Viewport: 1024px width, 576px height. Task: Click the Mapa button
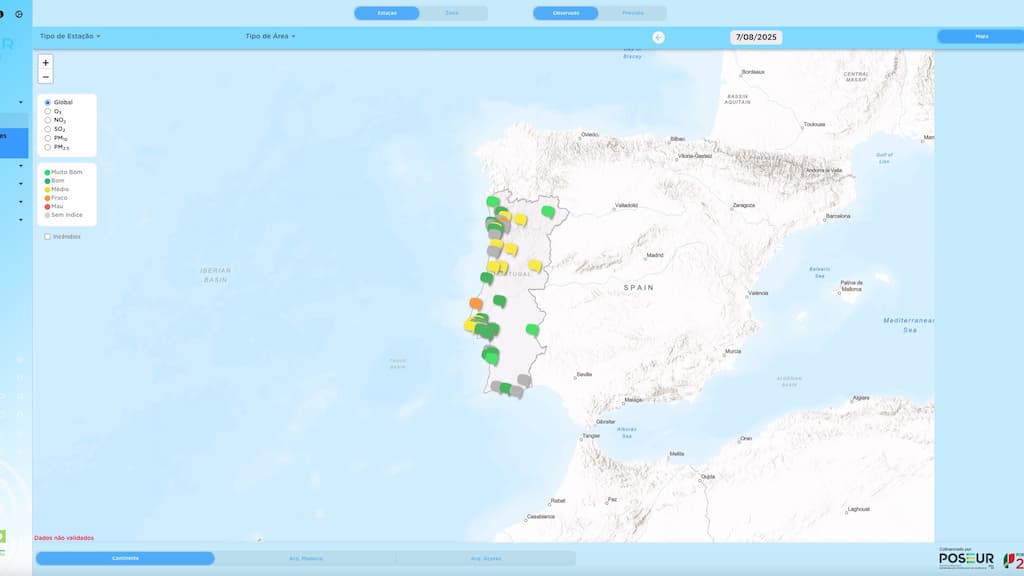[980, 36]
